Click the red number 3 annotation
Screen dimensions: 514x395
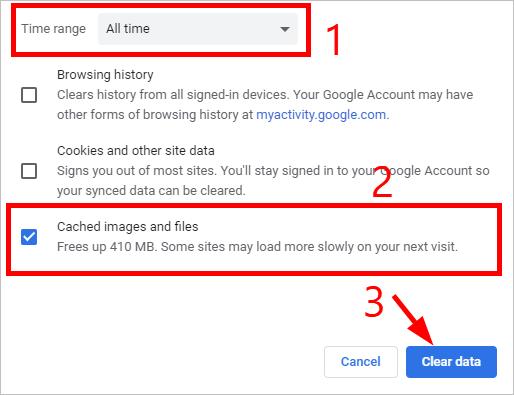coord(374,302)
